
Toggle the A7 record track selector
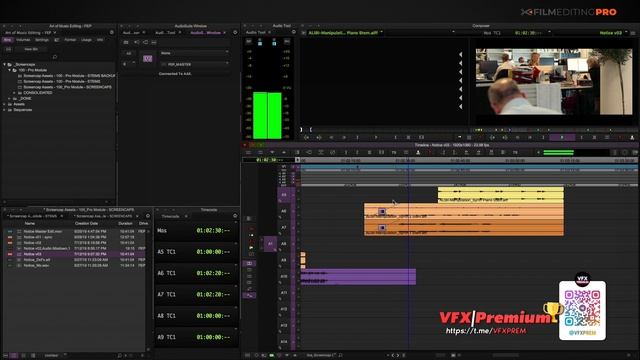click(284, 227)
